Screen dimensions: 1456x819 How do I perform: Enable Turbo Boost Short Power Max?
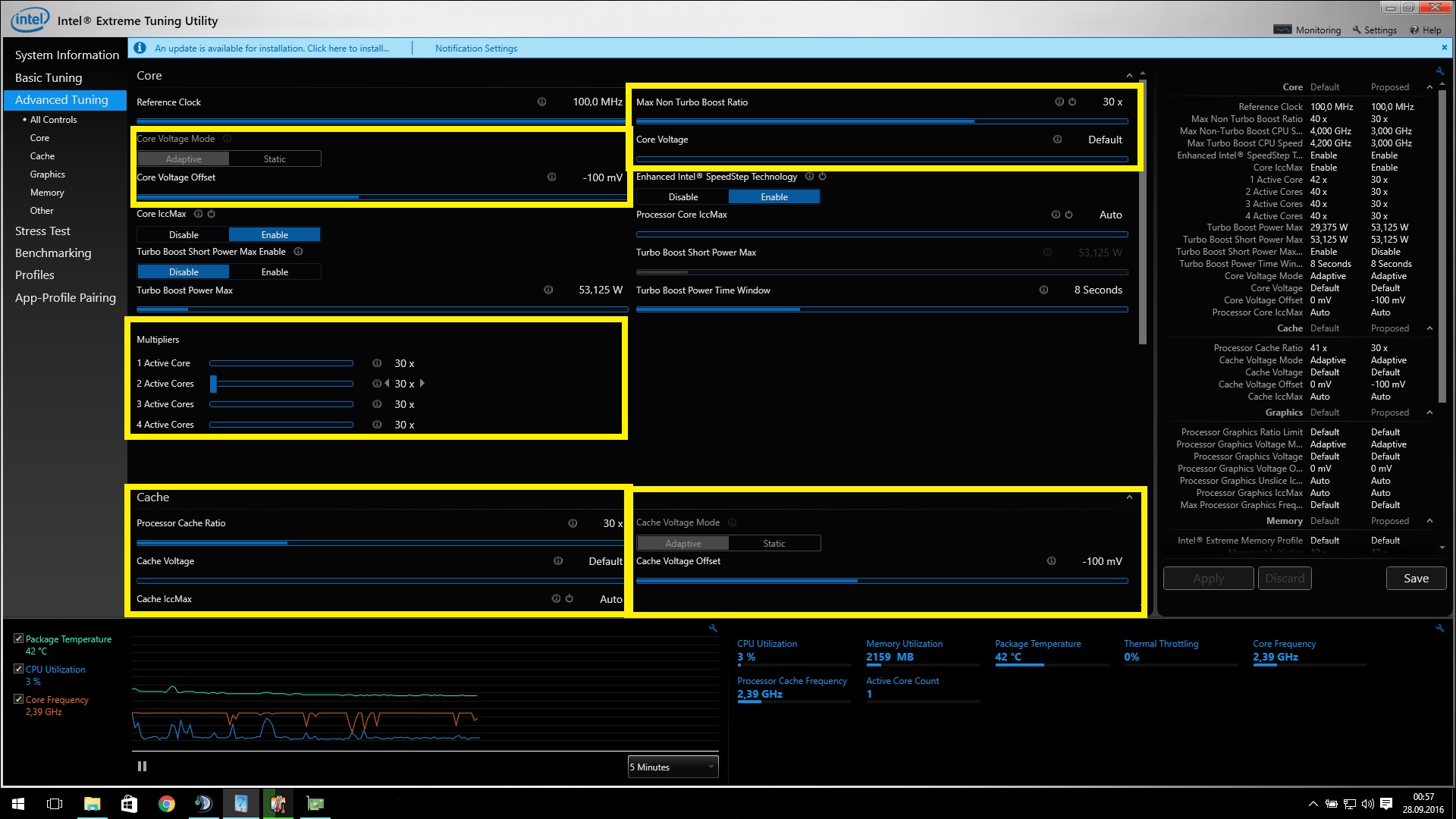click(275, 272)
